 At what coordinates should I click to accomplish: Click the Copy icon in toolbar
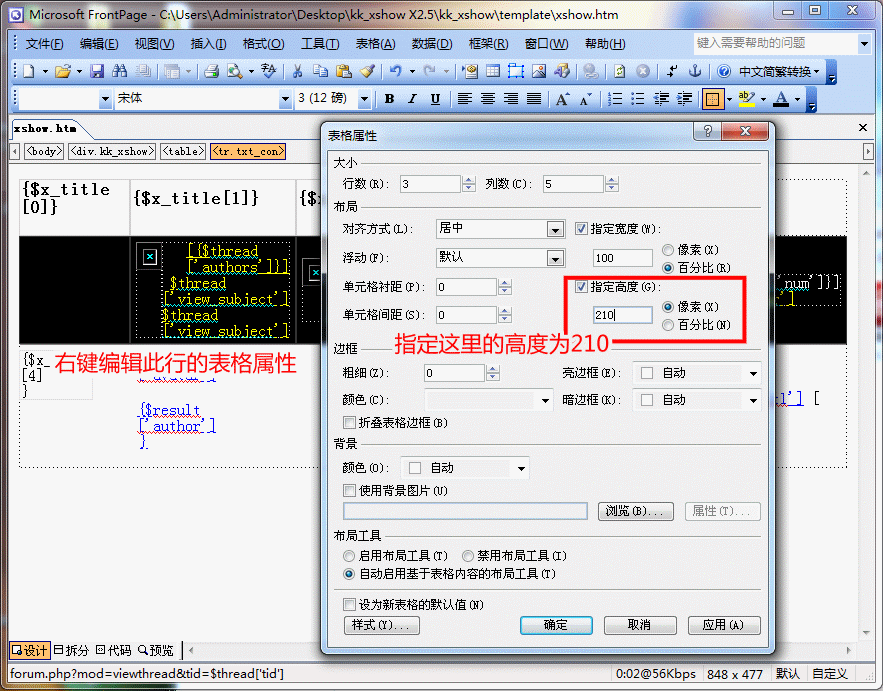click(320, 71)
